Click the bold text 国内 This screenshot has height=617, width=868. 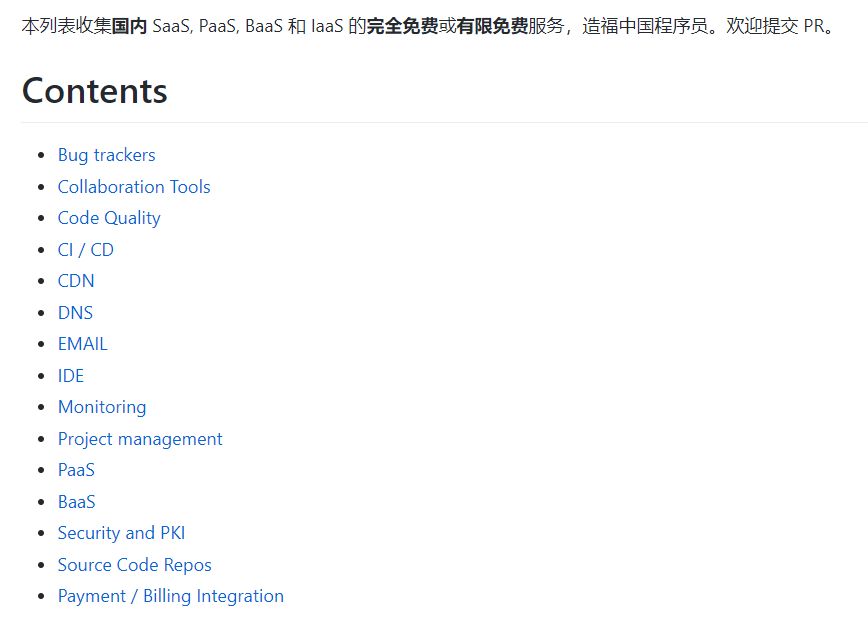tap(129, 26)
